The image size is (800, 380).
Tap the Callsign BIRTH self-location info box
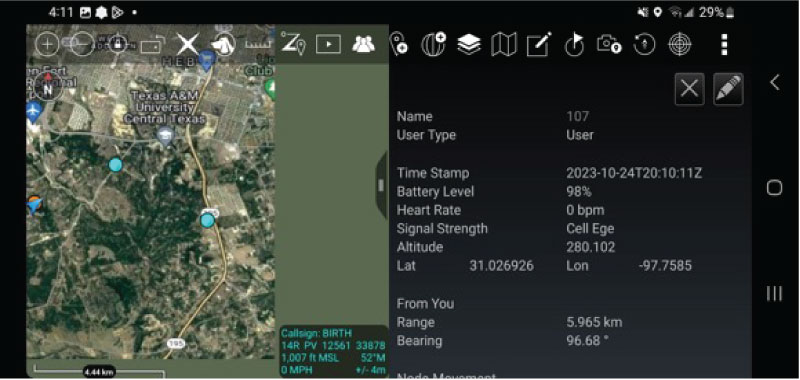[334, 352]
